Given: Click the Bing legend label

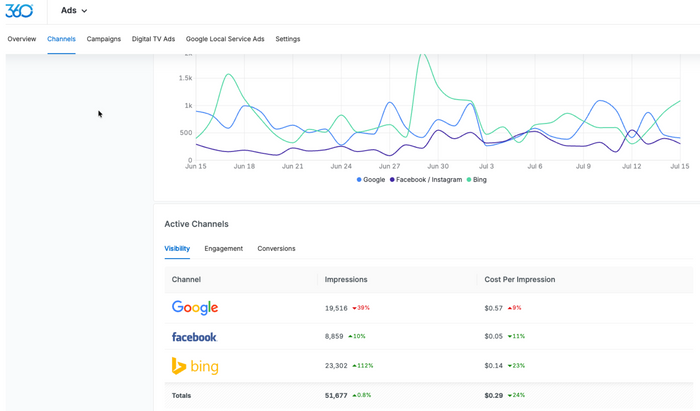Looking at the screenshot, I should (x=480, y=179).
